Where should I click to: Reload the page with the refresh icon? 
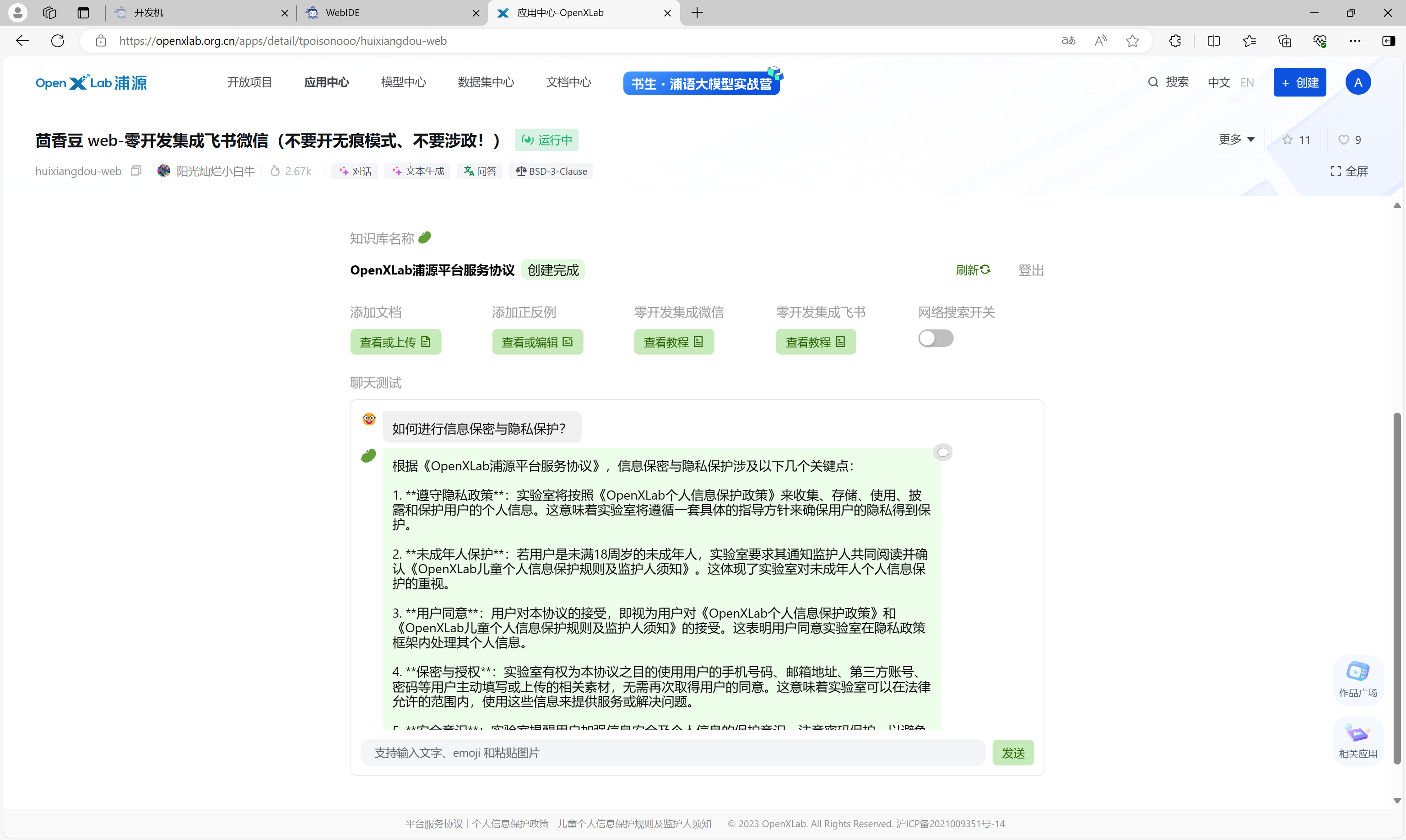pos(58,41)
